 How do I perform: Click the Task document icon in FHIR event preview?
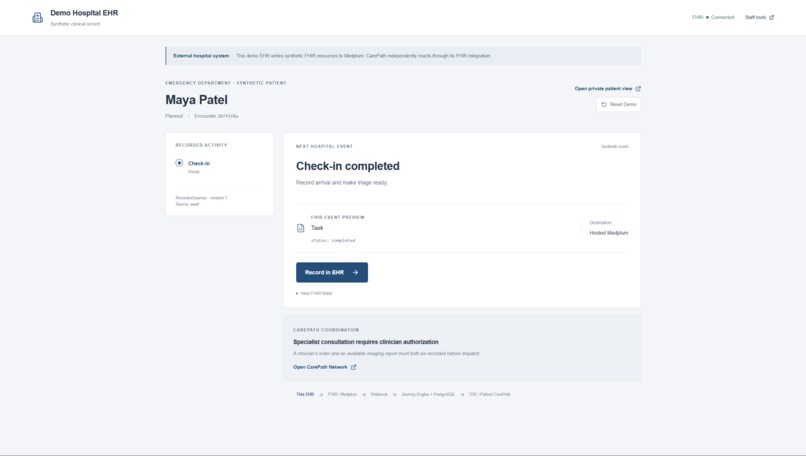pyautogui.click(x=301, y=228)
